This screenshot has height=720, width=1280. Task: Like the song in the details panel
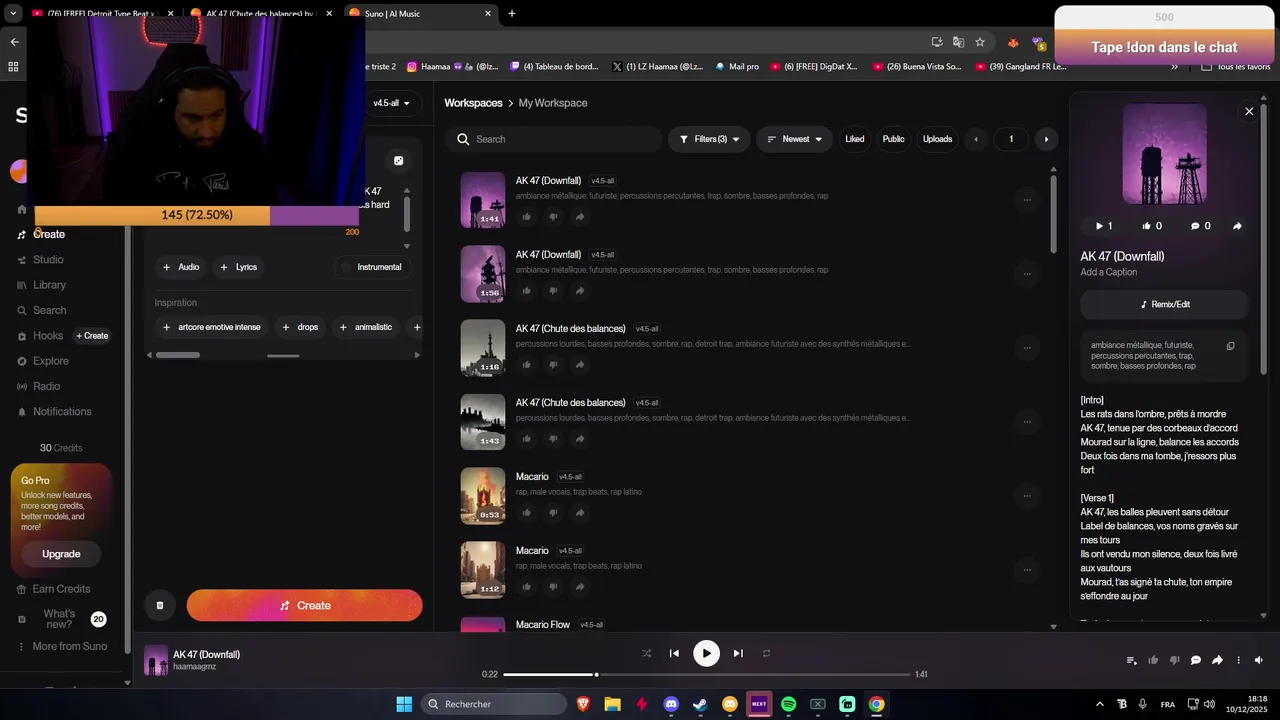coord(1152,226)
